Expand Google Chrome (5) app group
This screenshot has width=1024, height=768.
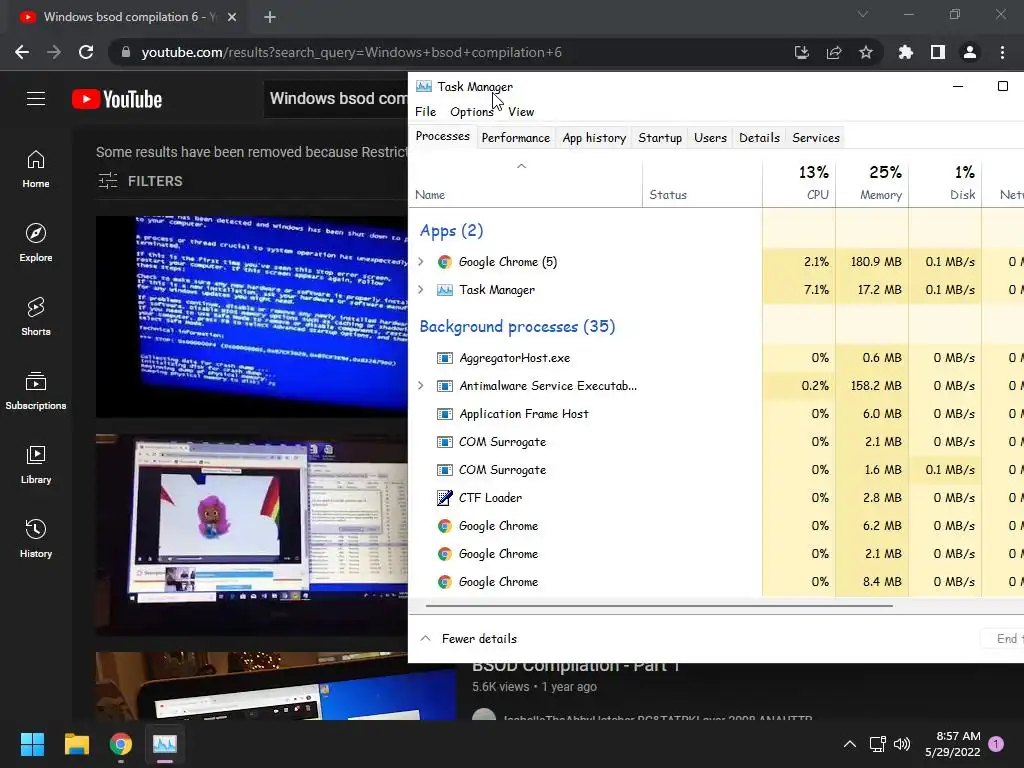pos(421,262)
